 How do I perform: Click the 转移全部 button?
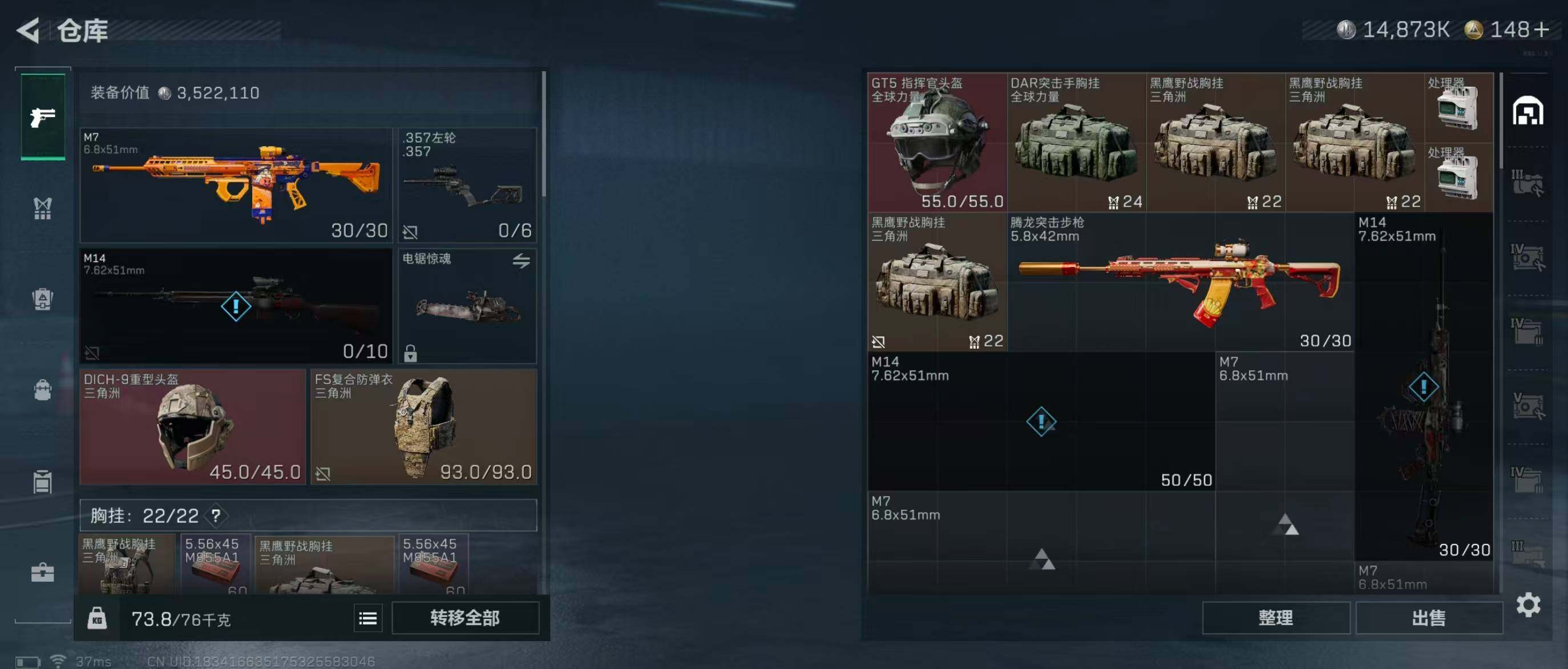tap(465, 618)
